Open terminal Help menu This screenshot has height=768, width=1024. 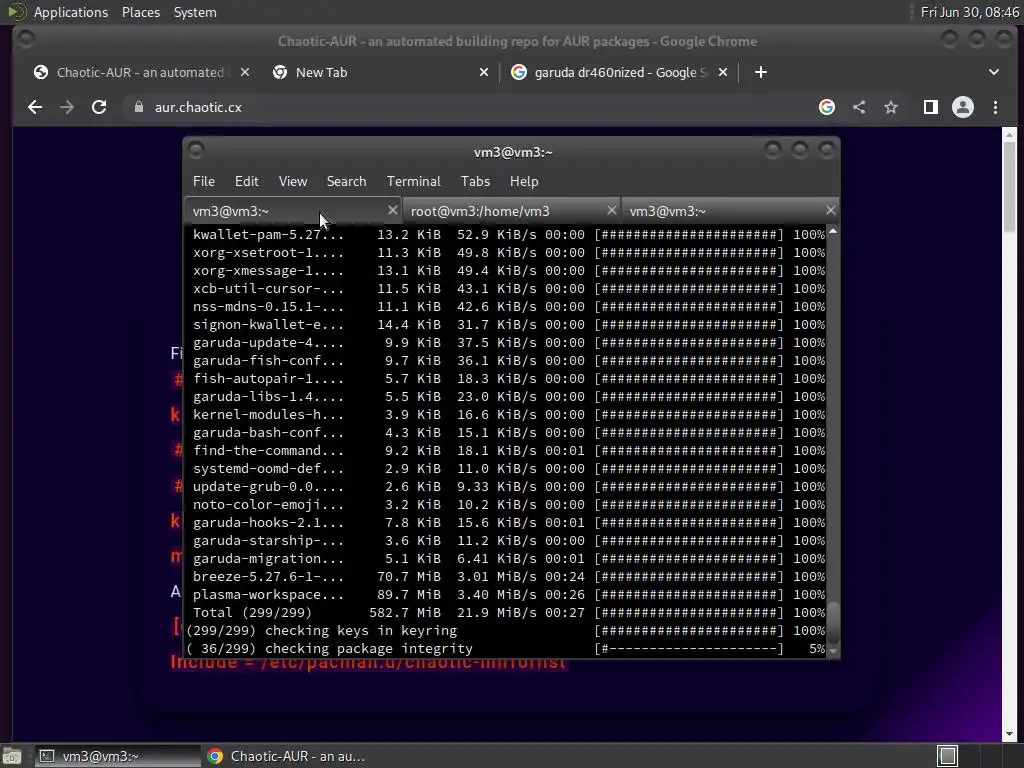[524, 182]
